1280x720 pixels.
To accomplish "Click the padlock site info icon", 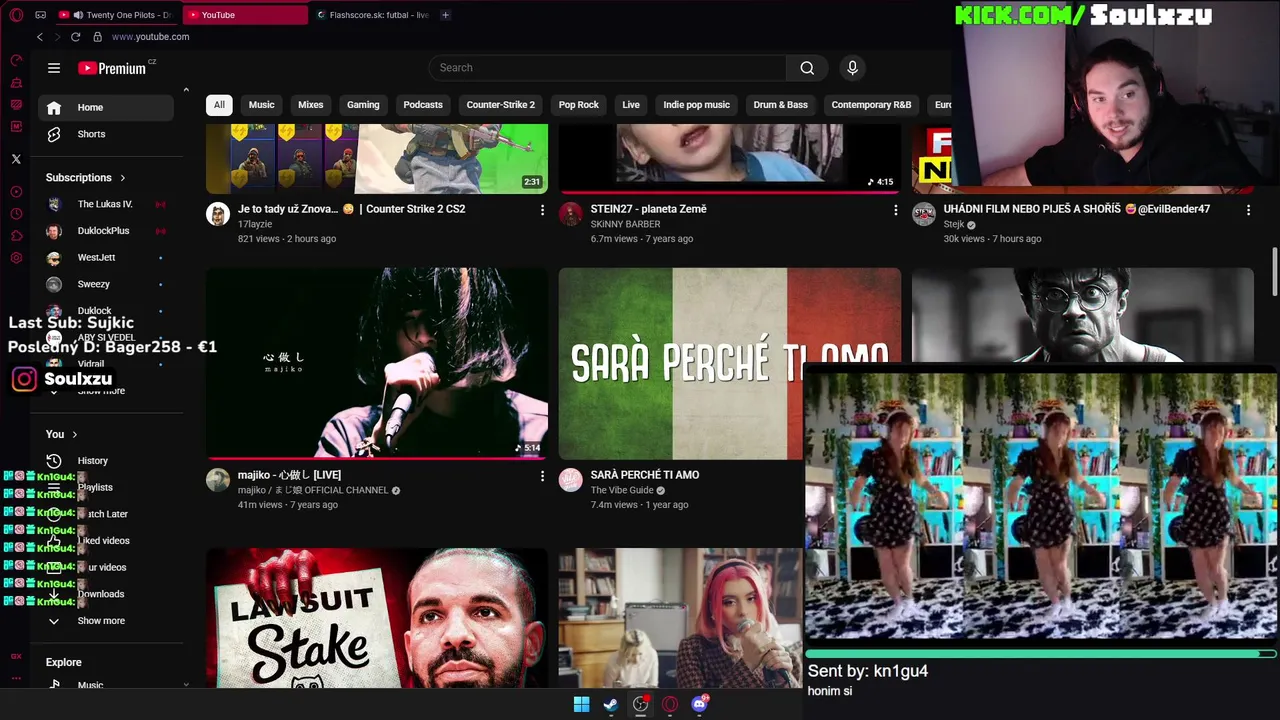I will (x=97, y=37).
